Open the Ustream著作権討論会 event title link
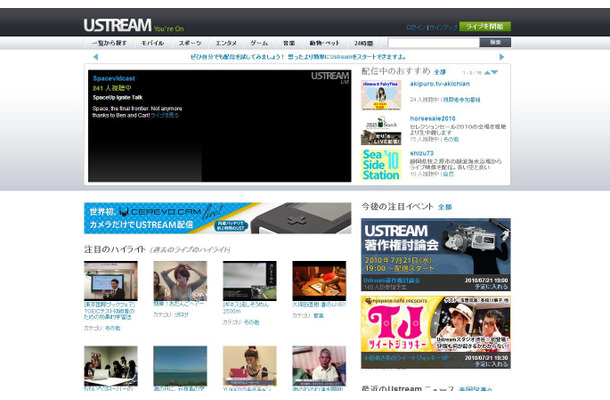 point(391,280)
